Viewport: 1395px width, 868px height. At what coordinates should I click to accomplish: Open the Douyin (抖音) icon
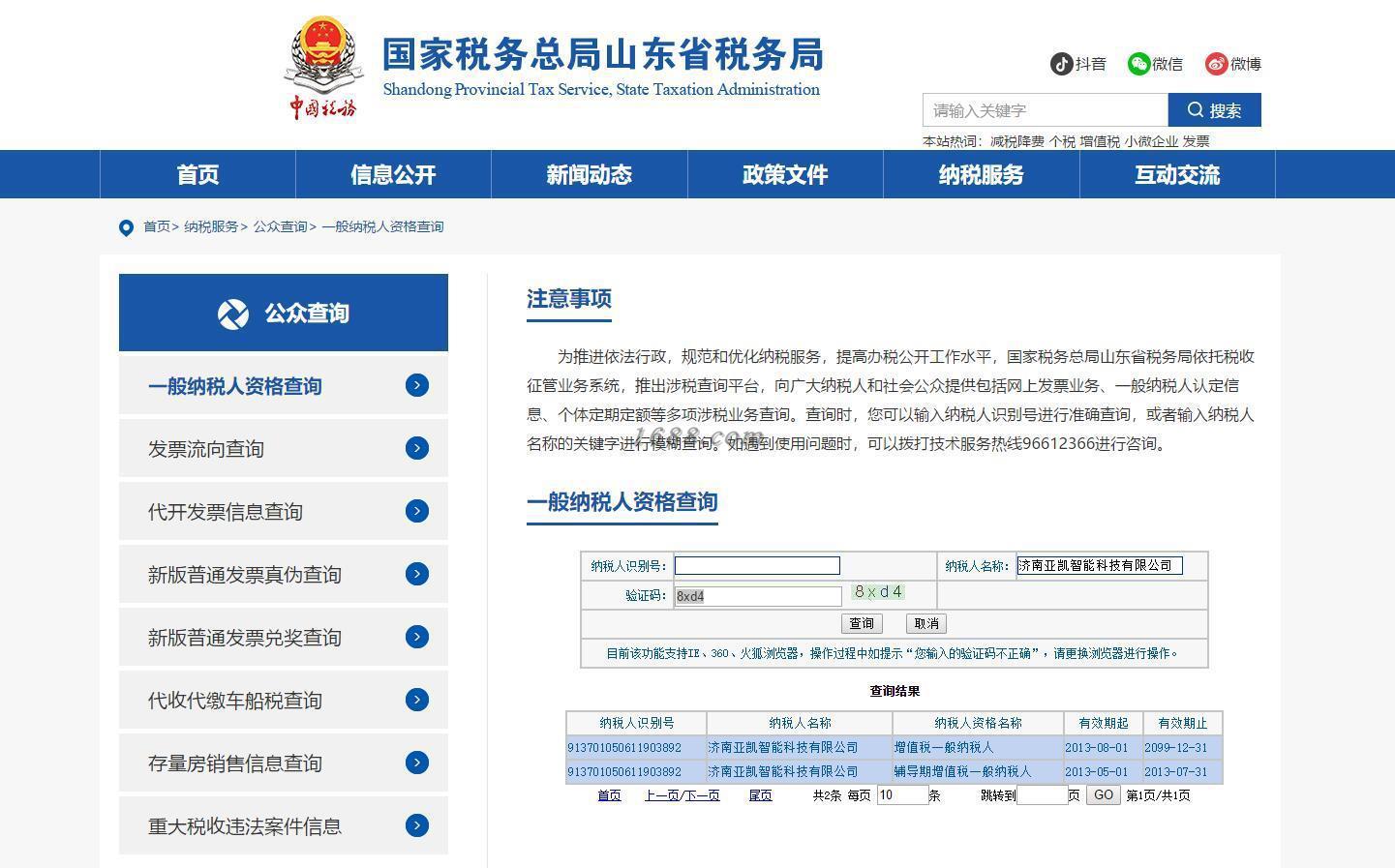click(x=1062, y=64)
